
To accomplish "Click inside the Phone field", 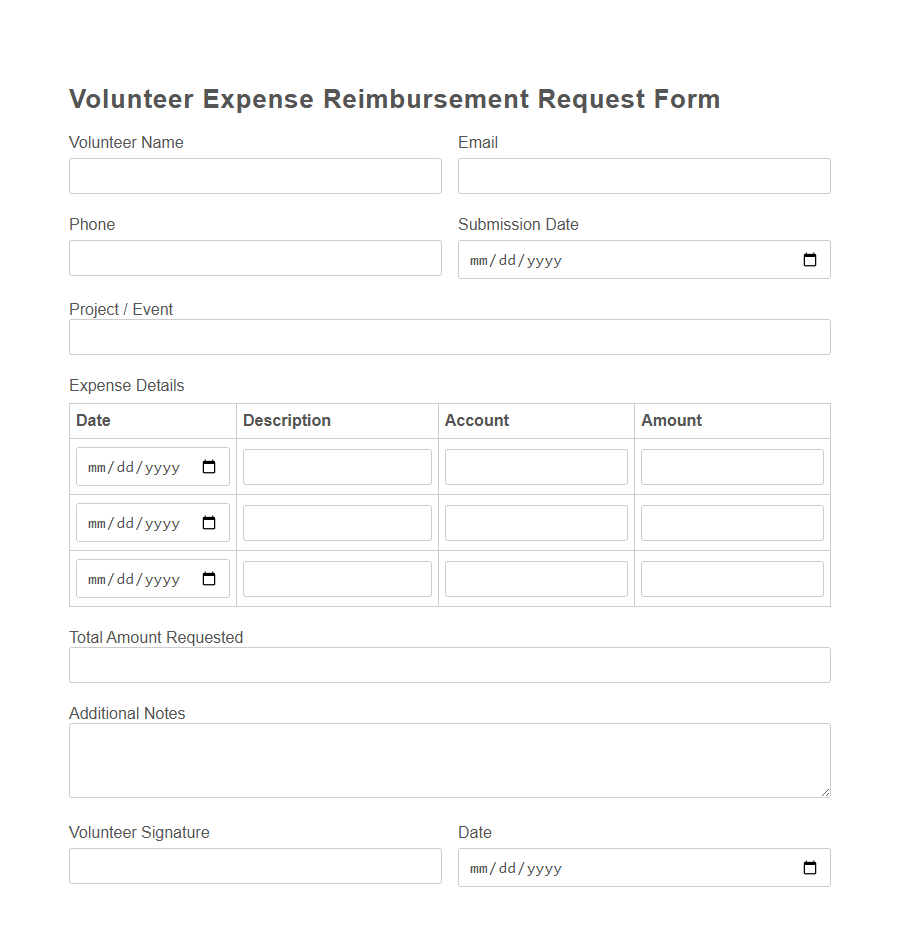I will (x=255, y=257).
